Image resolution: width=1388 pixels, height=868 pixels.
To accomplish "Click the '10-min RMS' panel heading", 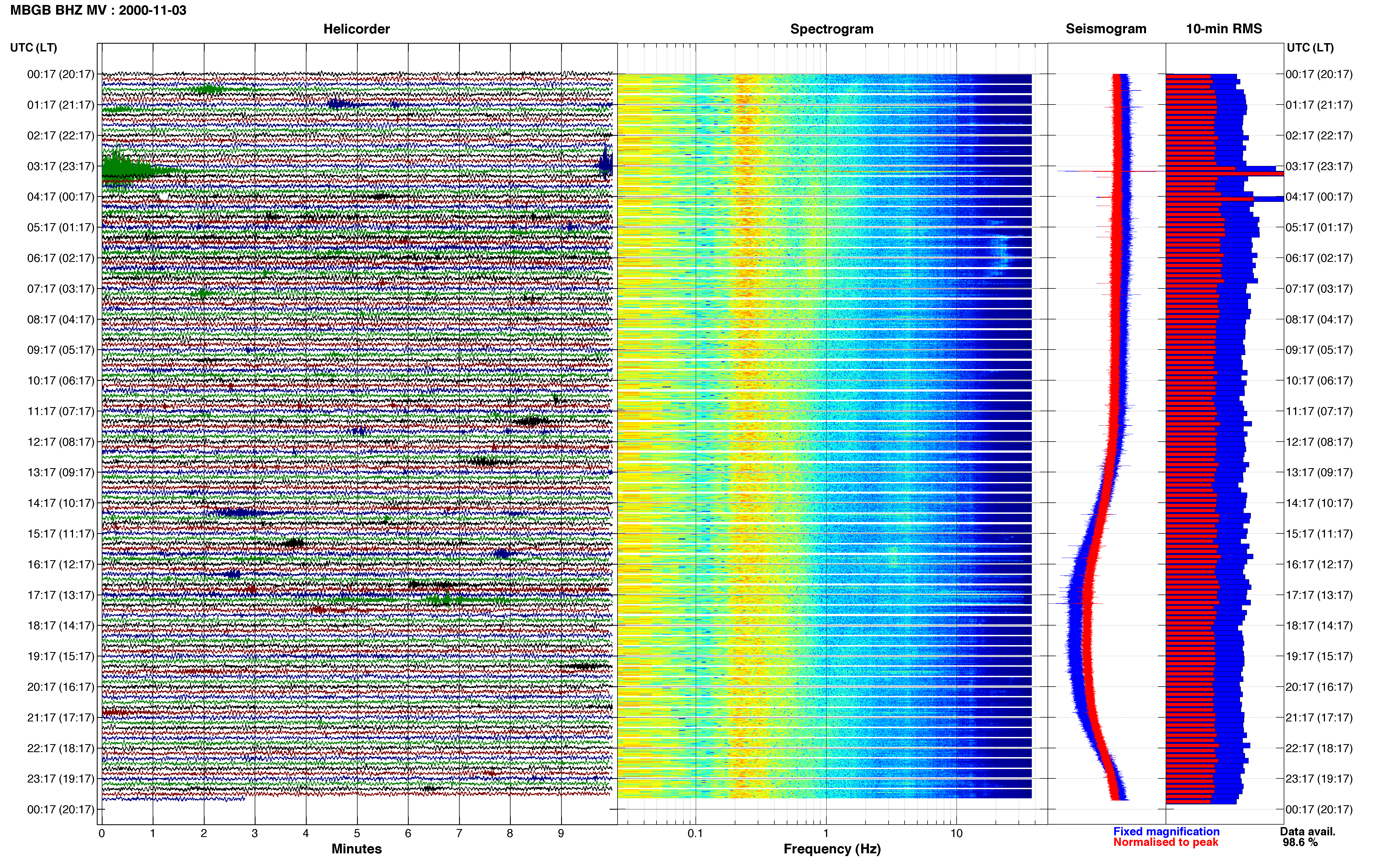I will (1224, 29).
